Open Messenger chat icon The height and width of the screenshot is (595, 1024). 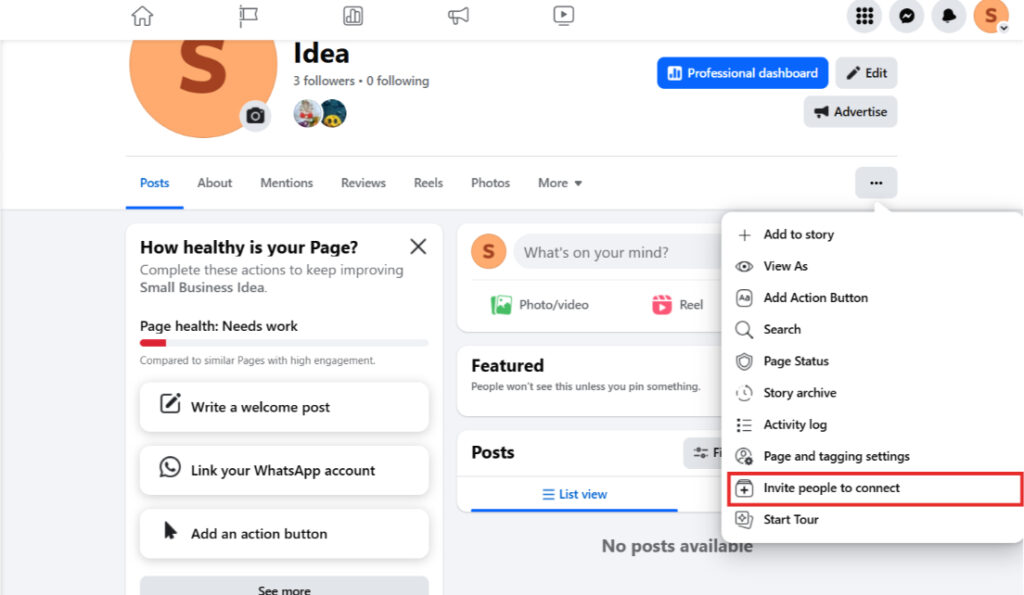point(906,16)
